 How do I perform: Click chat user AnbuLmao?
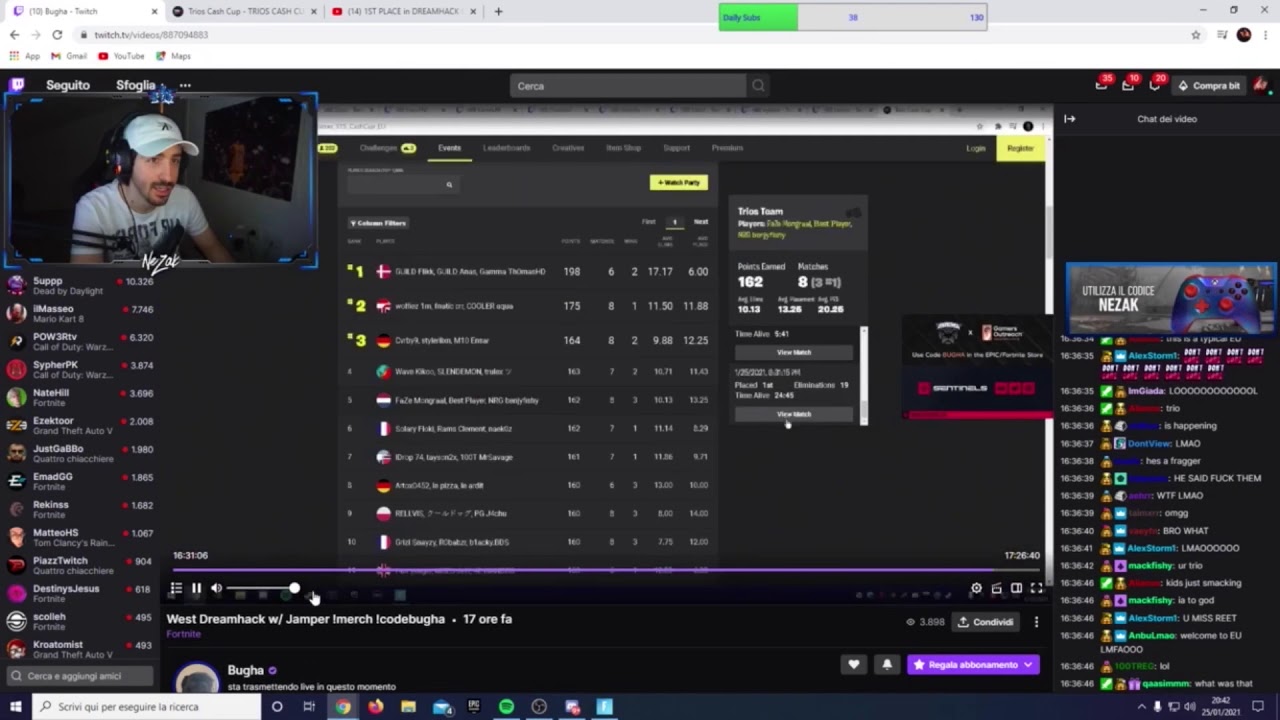1151,636
